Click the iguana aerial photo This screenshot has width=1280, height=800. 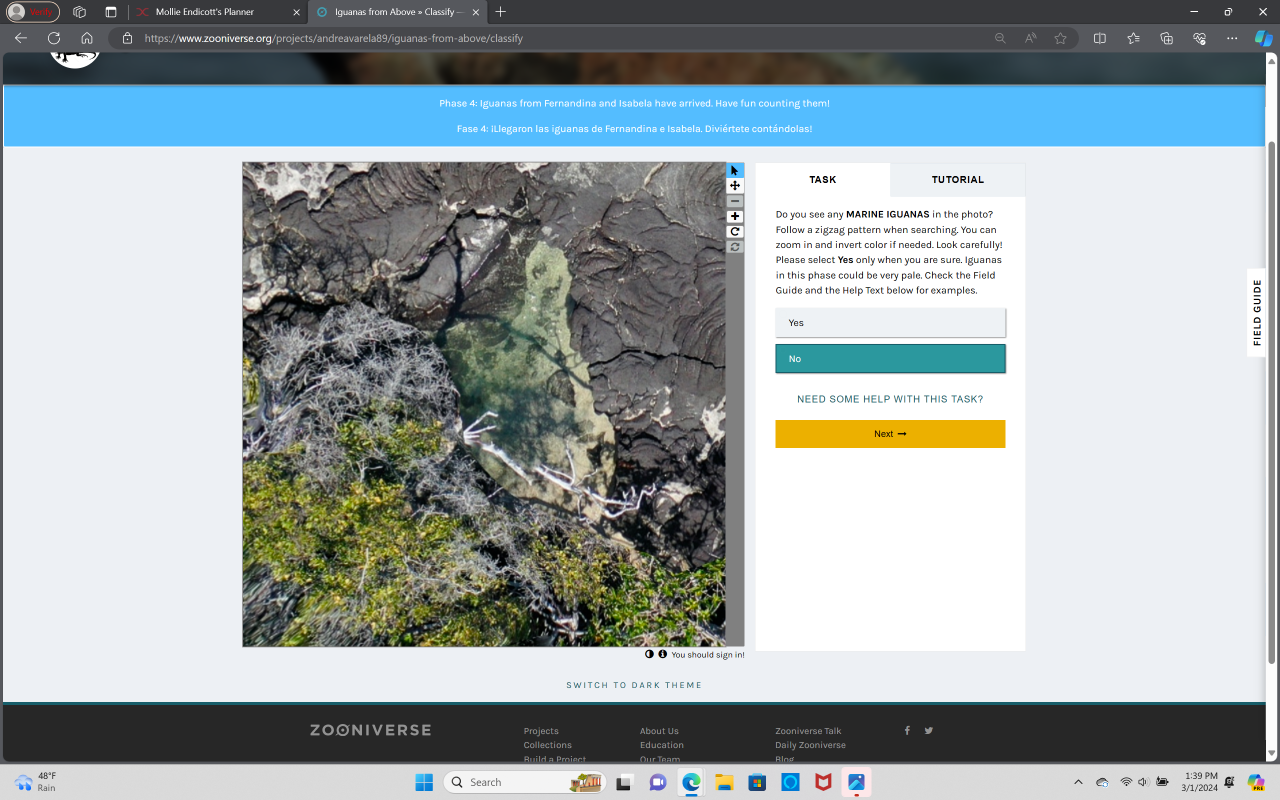pos(484,404)
